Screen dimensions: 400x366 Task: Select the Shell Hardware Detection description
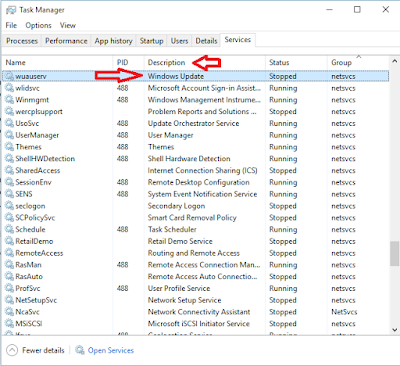(x=189, y=159)
